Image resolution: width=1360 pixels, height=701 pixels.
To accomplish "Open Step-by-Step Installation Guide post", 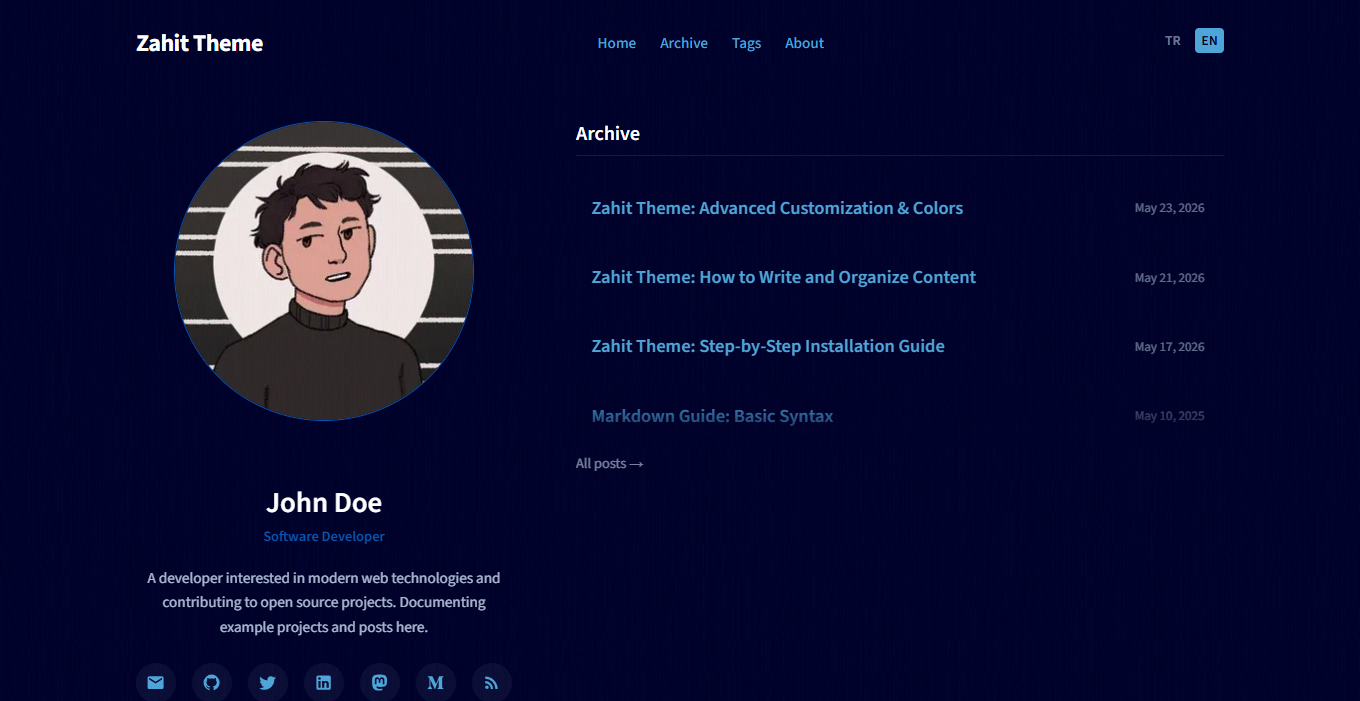I will [768, 346].
